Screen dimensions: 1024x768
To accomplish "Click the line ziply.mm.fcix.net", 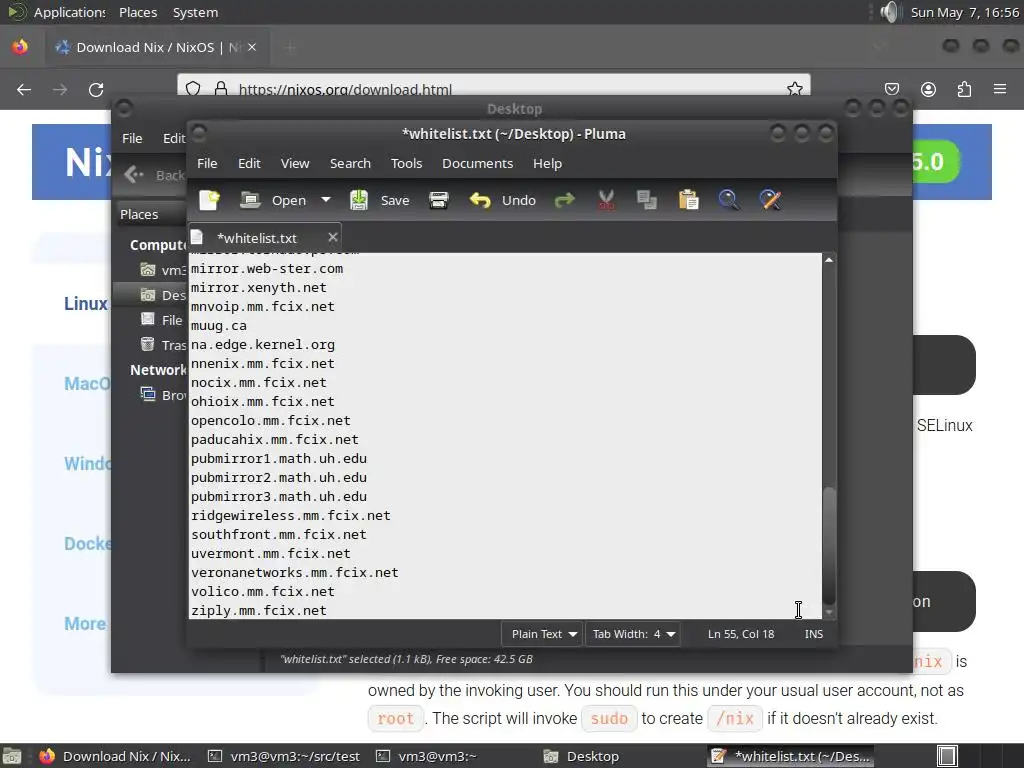I will (x=259, y=611).
